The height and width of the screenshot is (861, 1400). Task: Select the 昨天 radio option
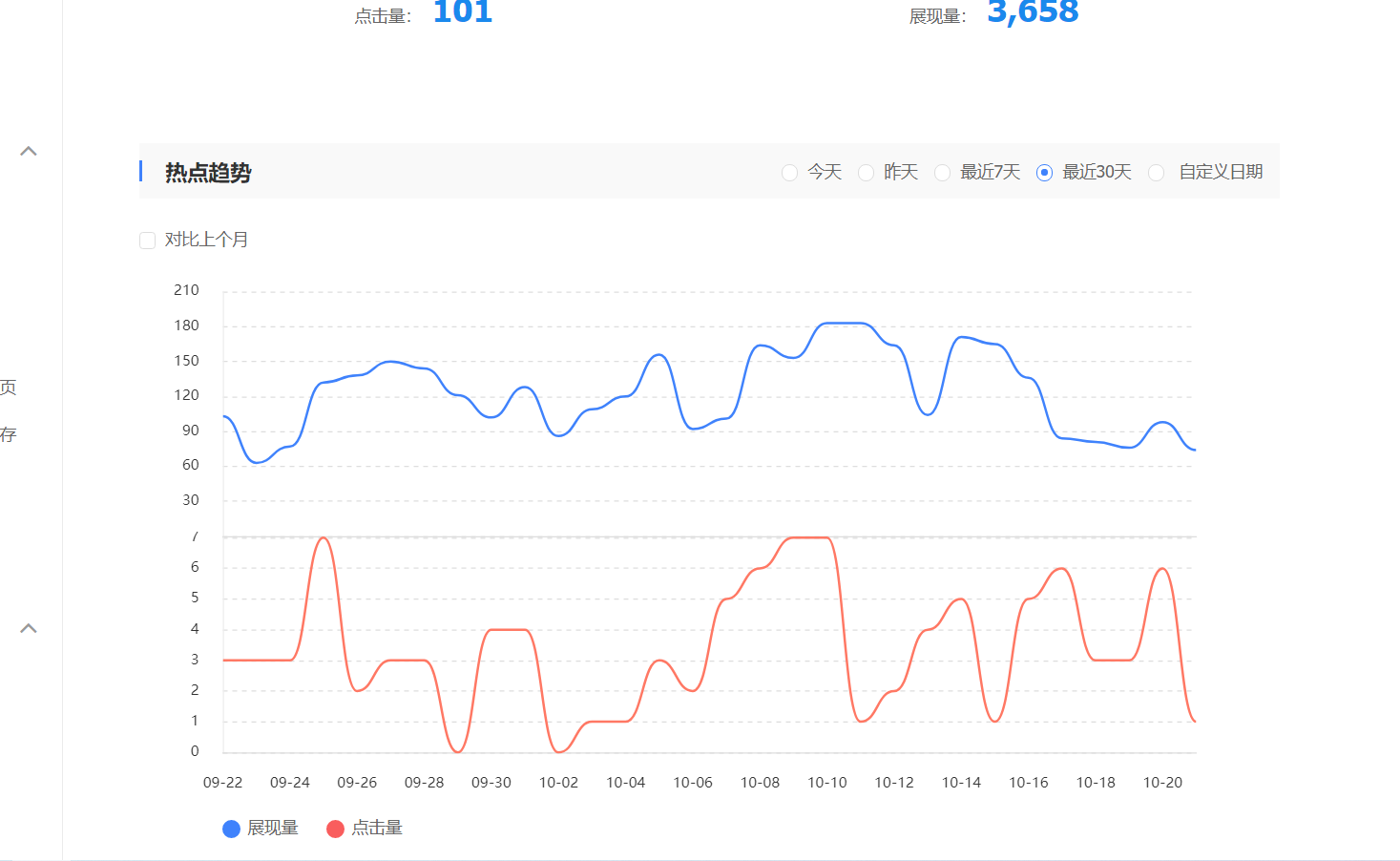pyautogui.click(x=866, y=173)
